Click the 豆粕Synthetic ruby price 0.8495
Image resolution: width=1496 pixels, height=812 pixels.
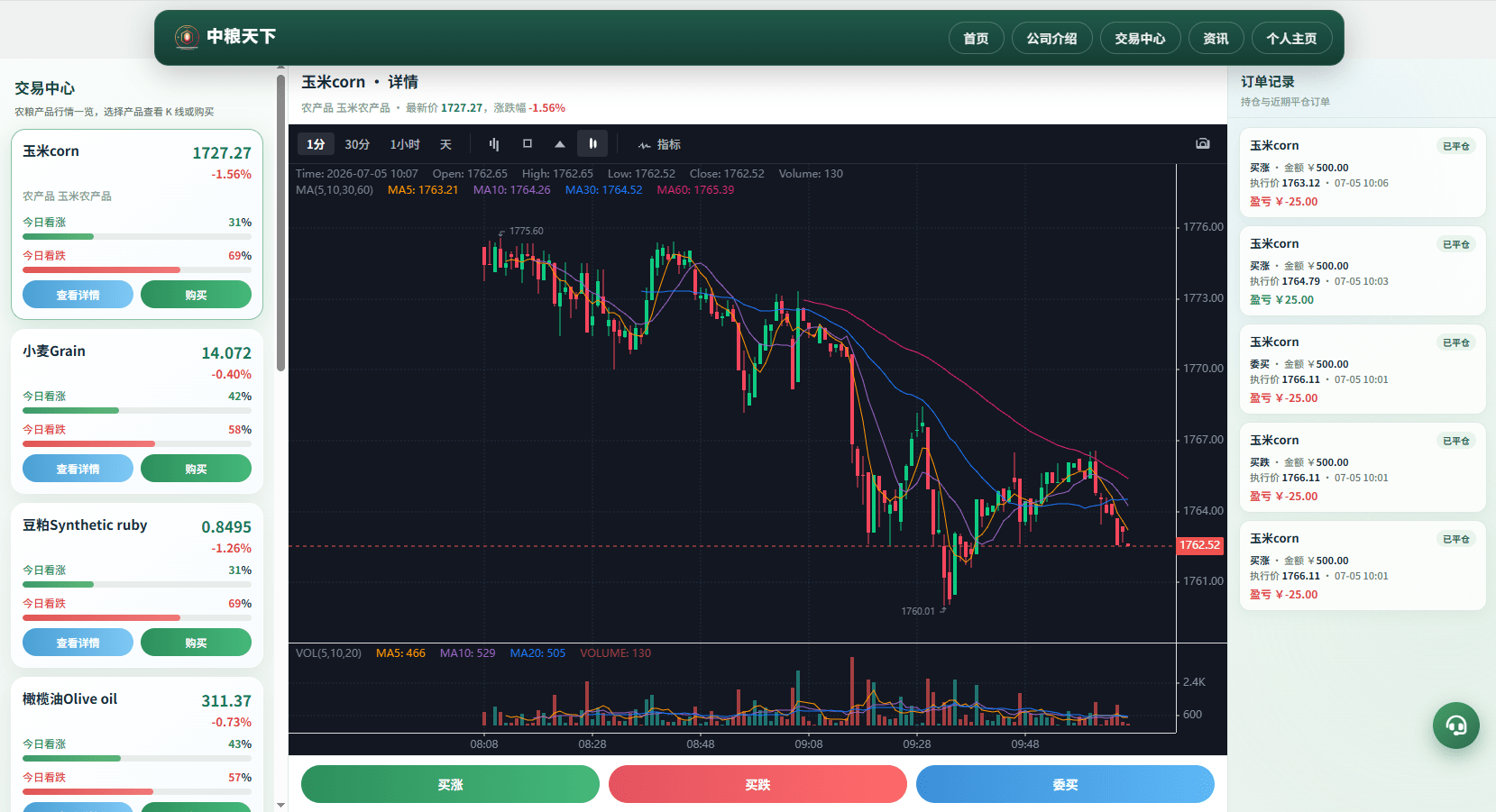226,527
